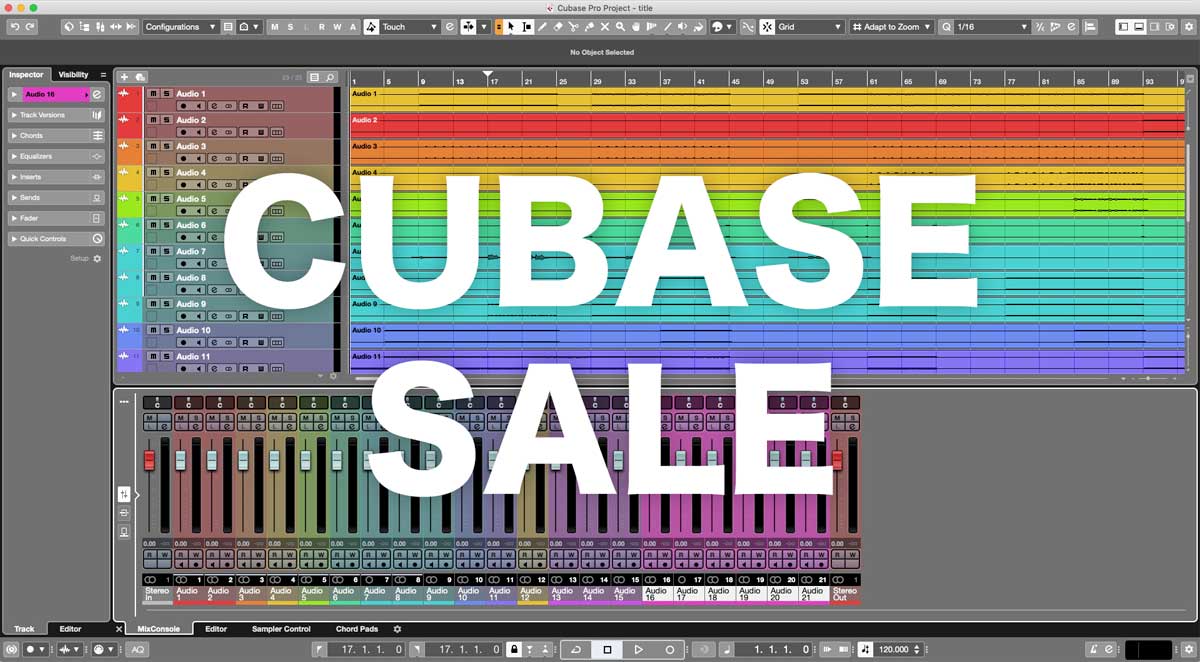Expand the Chords inspector section
Screen dimensions: 1200x662
coord(56,135)
